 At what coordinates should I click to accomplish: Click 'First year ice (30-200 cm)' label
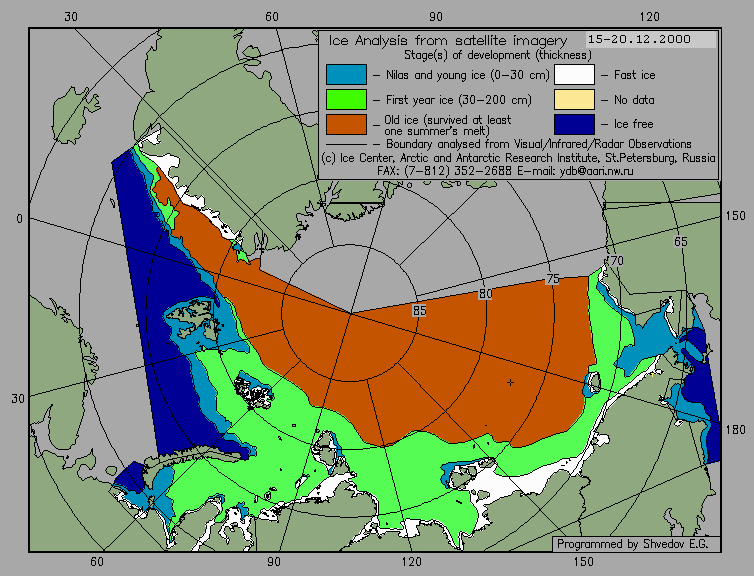459,100
